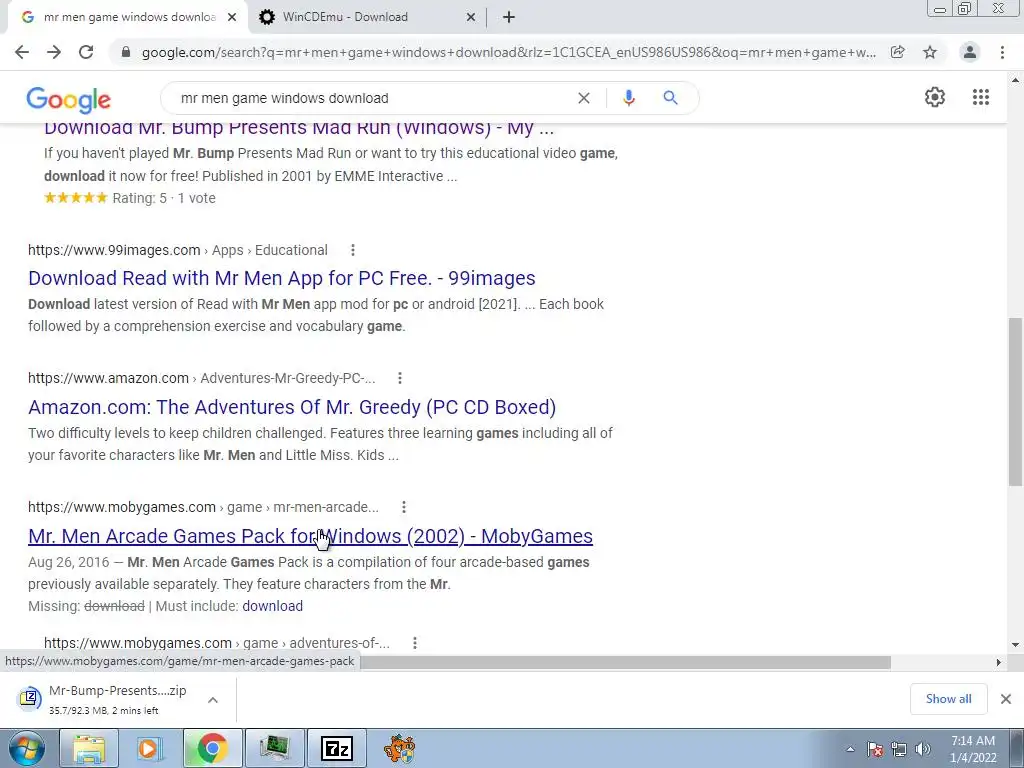Click the vertical page scrollbar thumb
Screen dimensions: 1024x768
[x=1015, y=401]
